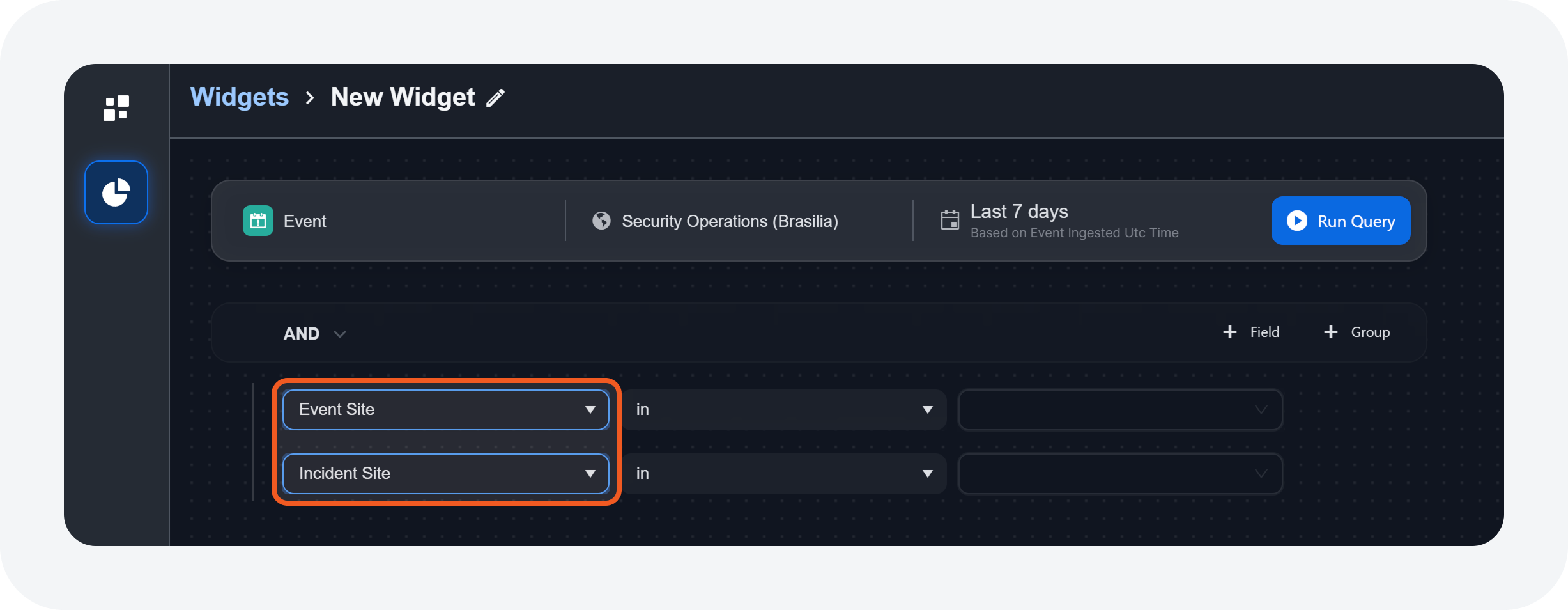The image size is (1568, 610).
Task: Click the plus icon beside Group
Action: tap(1331, 332)
